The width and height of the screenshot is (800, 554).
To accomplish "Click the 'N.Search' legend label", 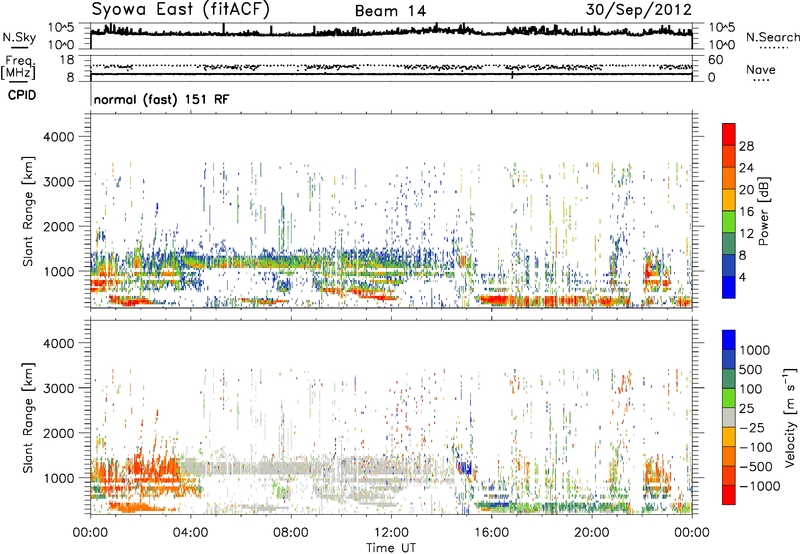I will [772, 37].
